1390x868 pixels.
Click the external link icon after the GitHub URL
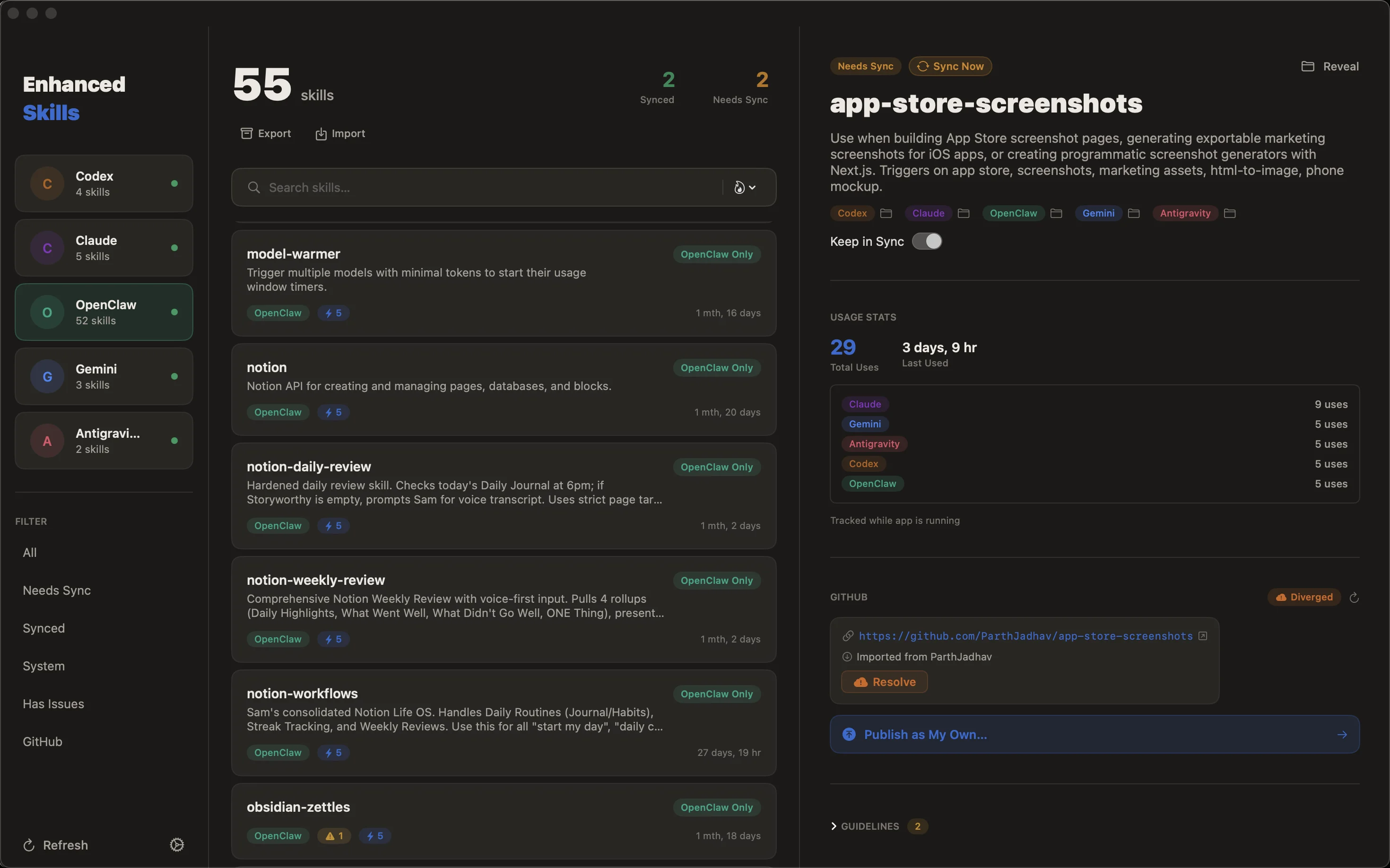[x=1203, y=635]
